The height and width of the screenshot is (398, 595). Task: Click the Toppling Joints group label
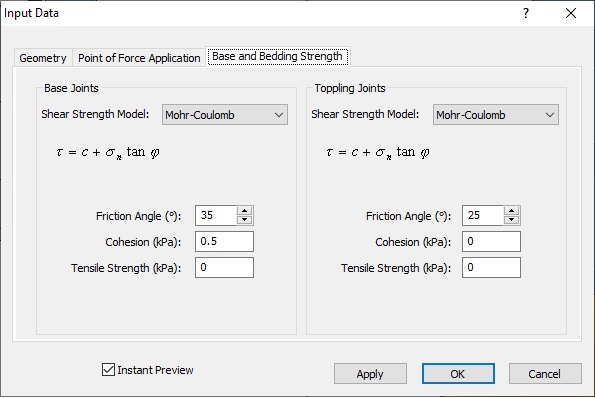350,88
